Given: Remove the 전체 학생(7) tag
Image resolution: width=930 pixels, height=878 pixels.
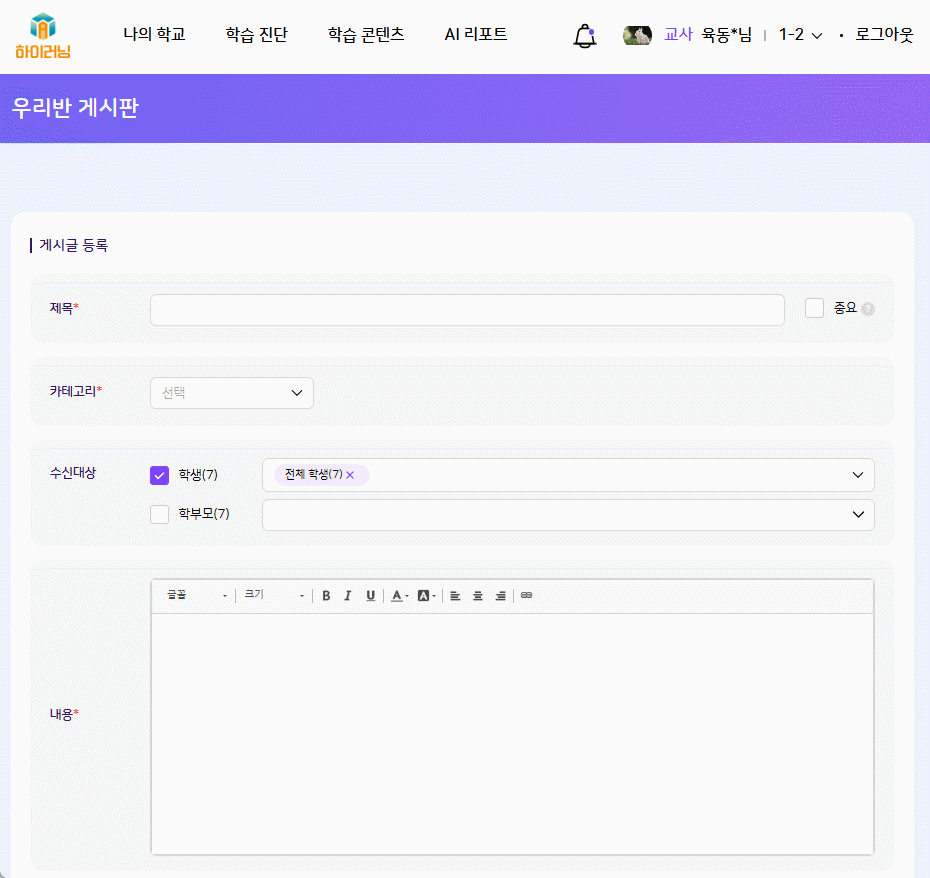Looking at the screenshot, I should click(x=350, y=475).
